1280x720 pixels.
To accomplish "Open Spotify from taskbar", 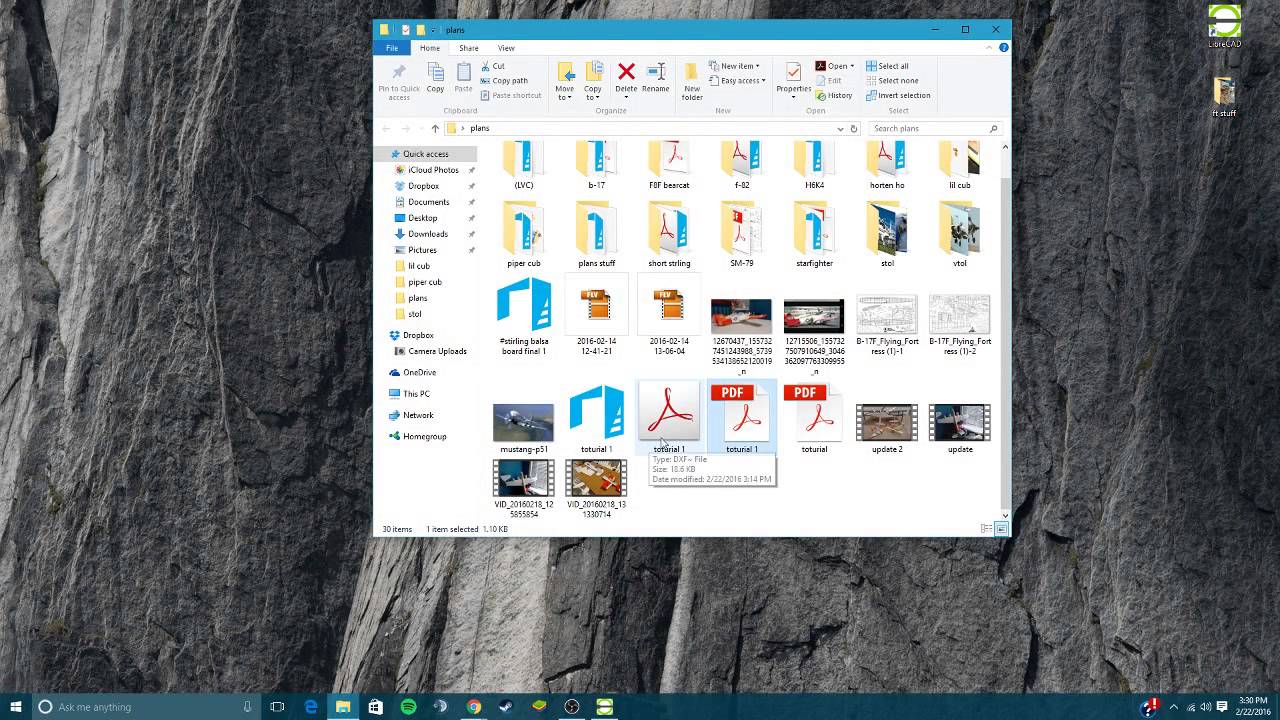I will 408,707.
